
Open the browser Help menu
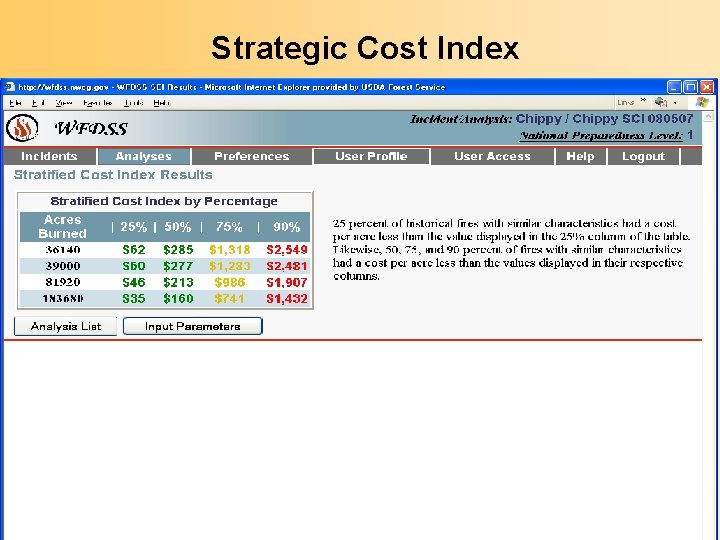point(161,102)
